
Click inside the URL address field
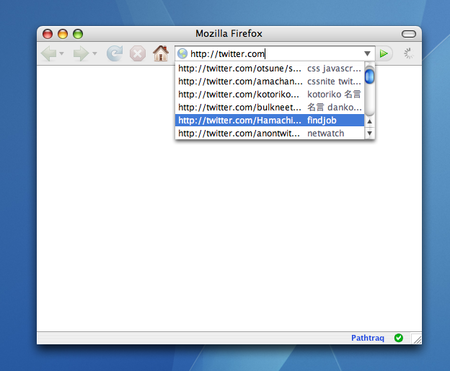tap(275, 54)
